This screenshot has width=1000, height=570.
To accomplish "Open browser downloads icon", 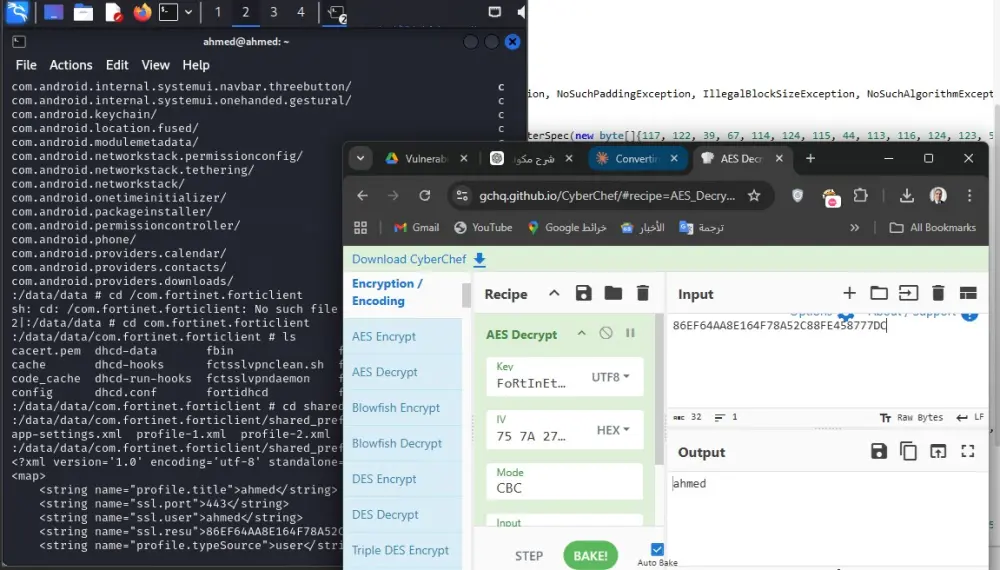I will click(x=906, y=196).
